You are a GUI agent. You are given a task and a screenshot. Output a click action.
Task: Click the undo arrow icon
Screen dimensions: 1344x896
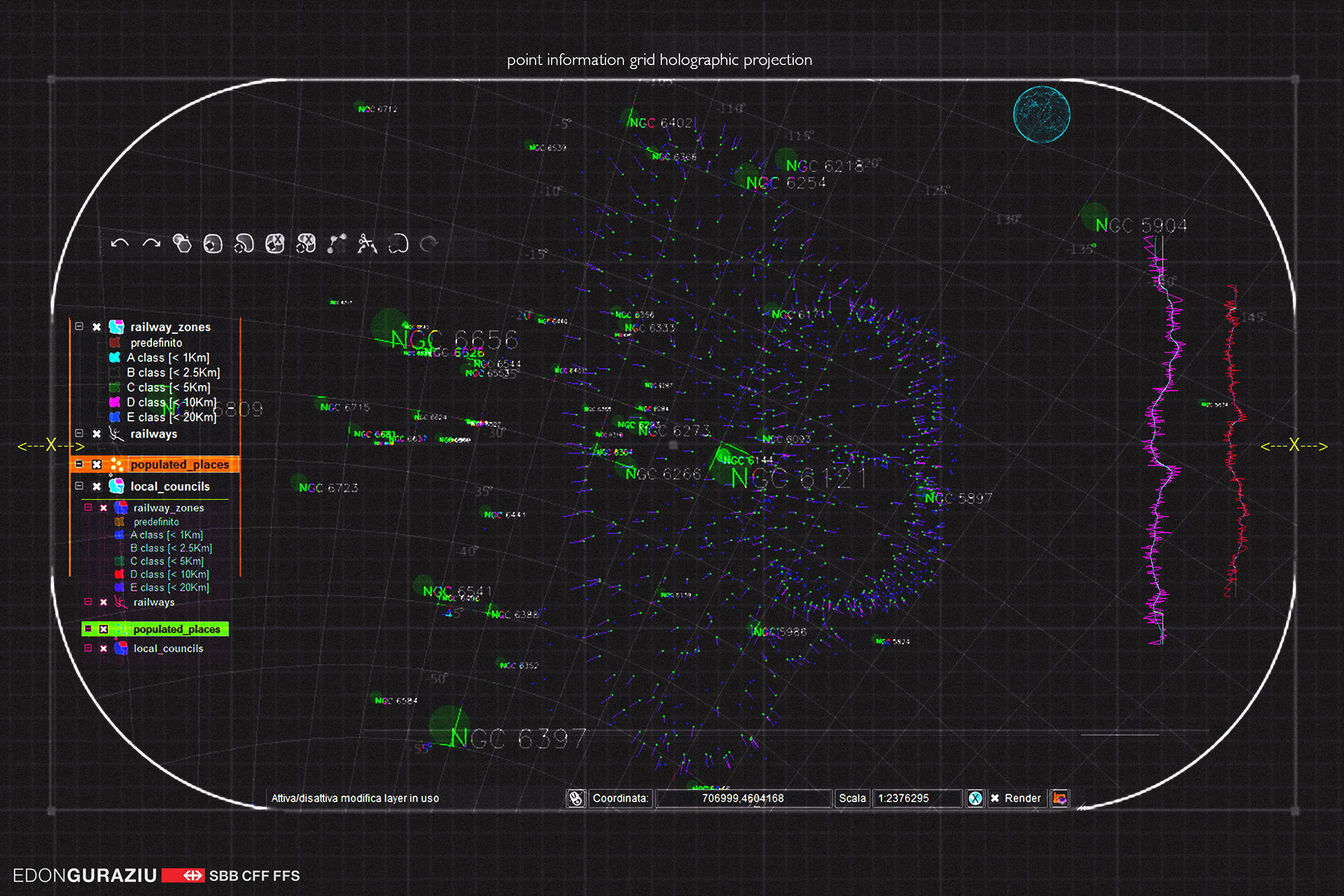pos(120,244)
